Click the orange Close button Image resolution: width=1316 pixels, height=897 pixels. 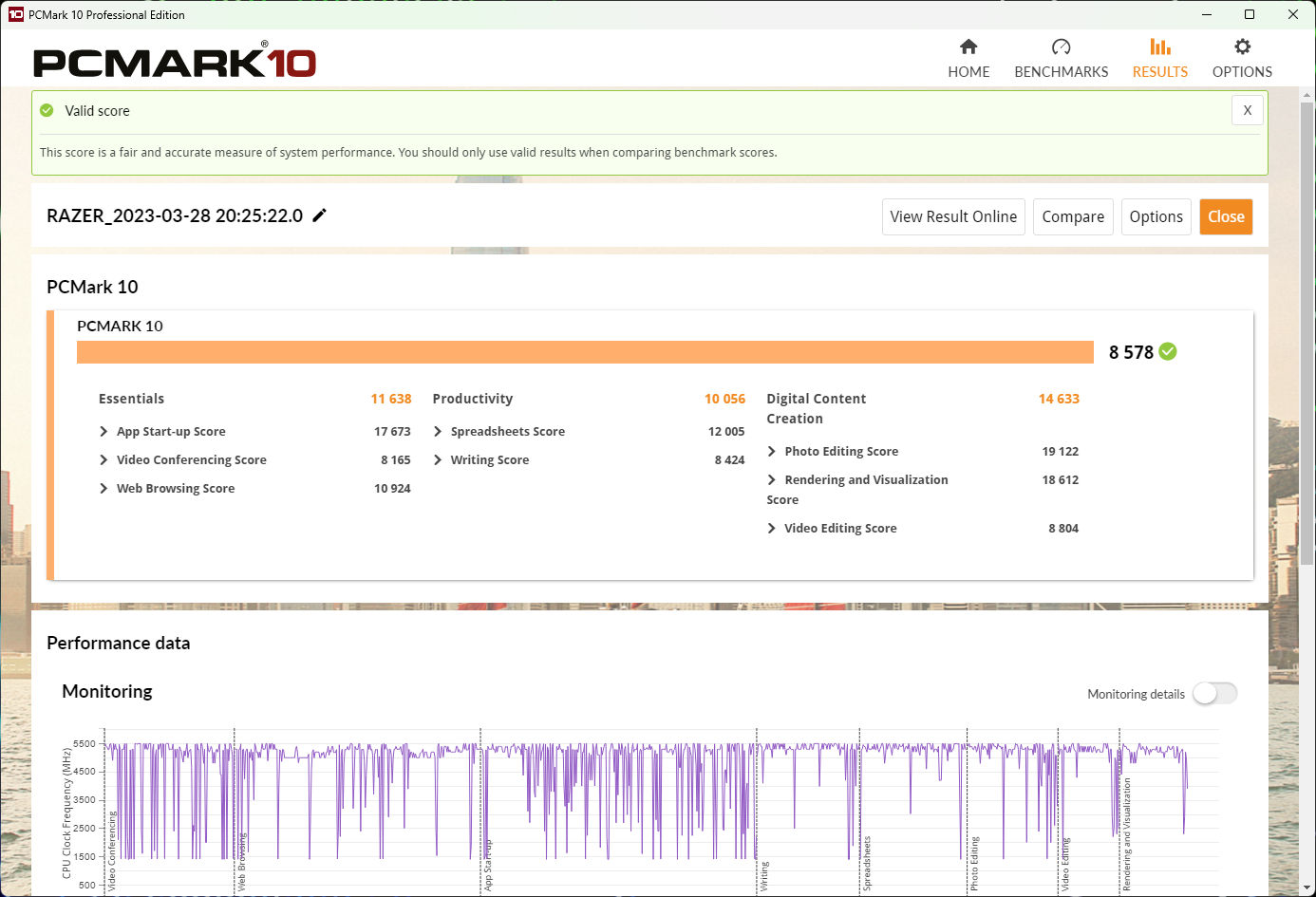click(x=1226, y=216)
